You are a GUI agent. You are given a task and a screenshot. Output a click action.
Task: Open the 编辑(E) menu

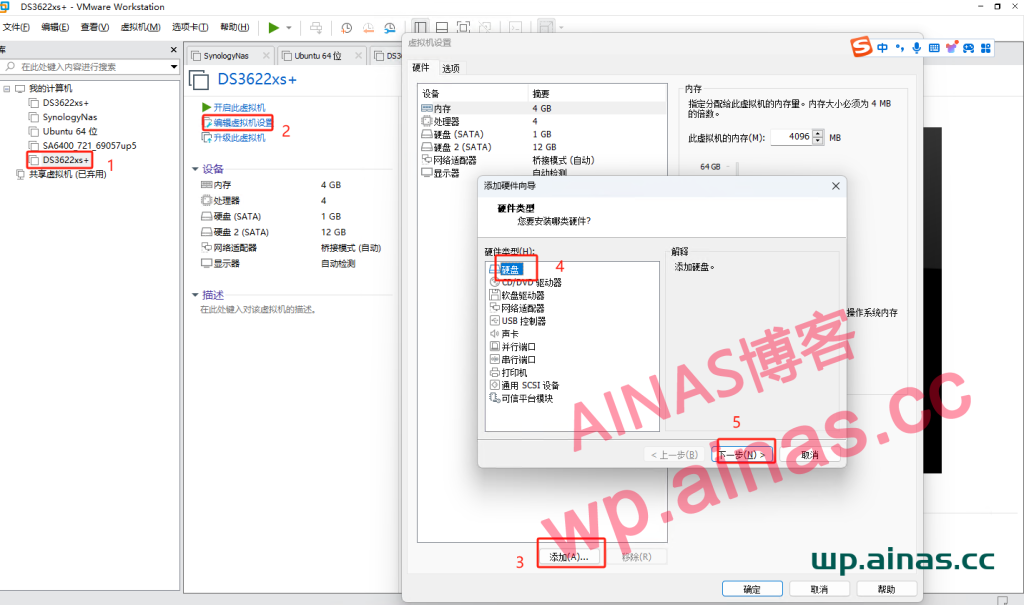(55, 27)
